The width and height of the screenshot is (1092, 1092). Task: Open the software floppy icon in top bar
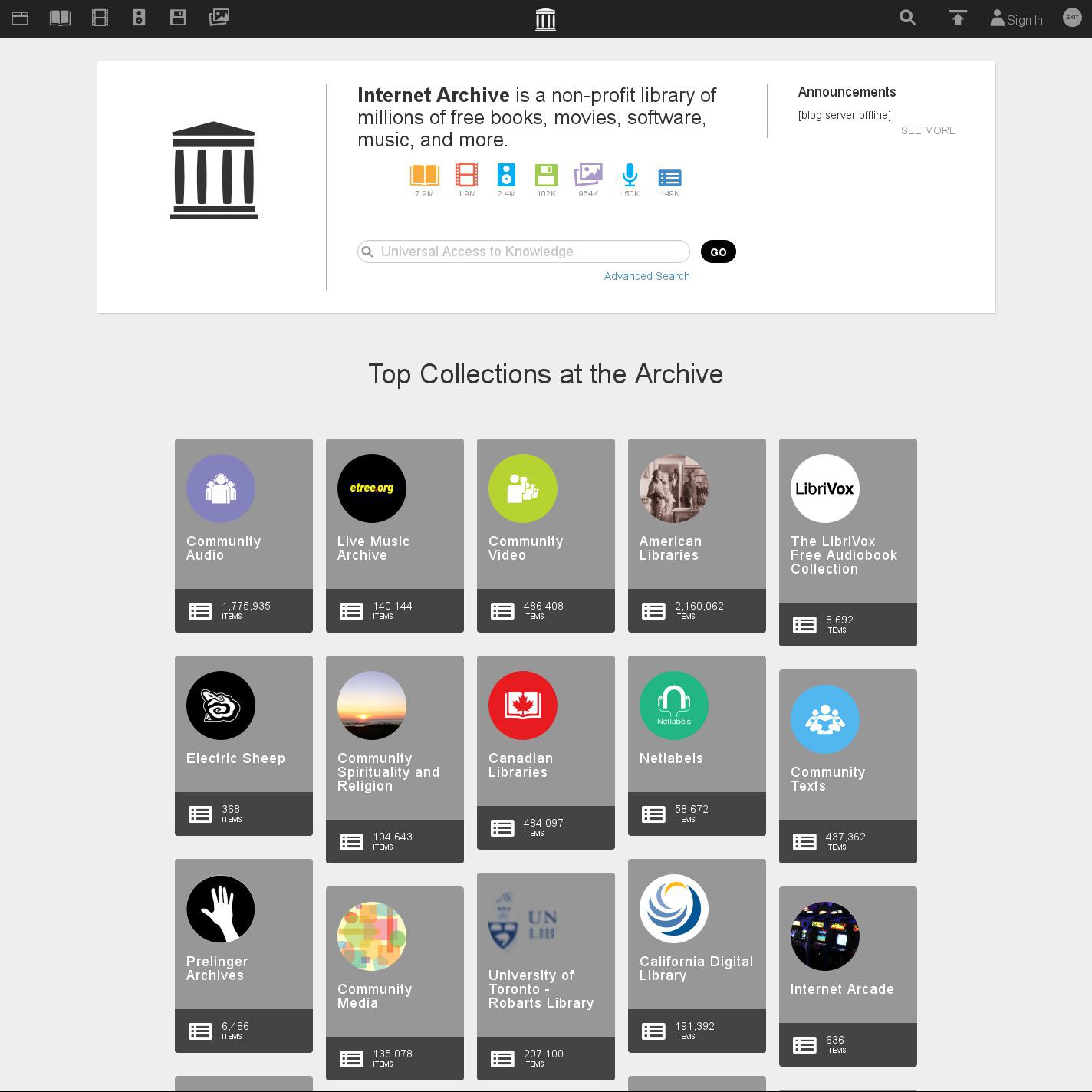pyautogui.click(x=178, y=18)
